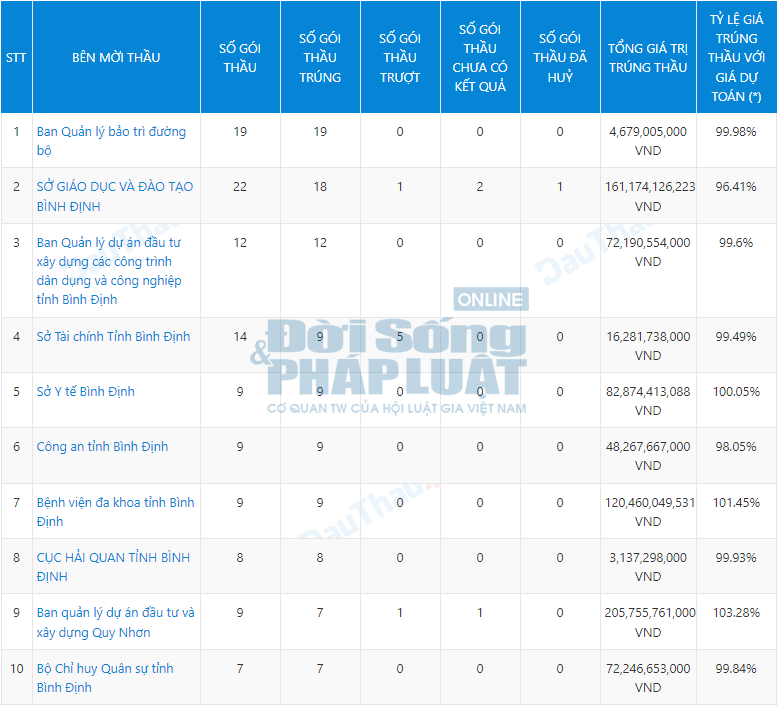Click the SỐ GÓI THẦU ĐÃ HUỶ header

[x=560, y=57]
